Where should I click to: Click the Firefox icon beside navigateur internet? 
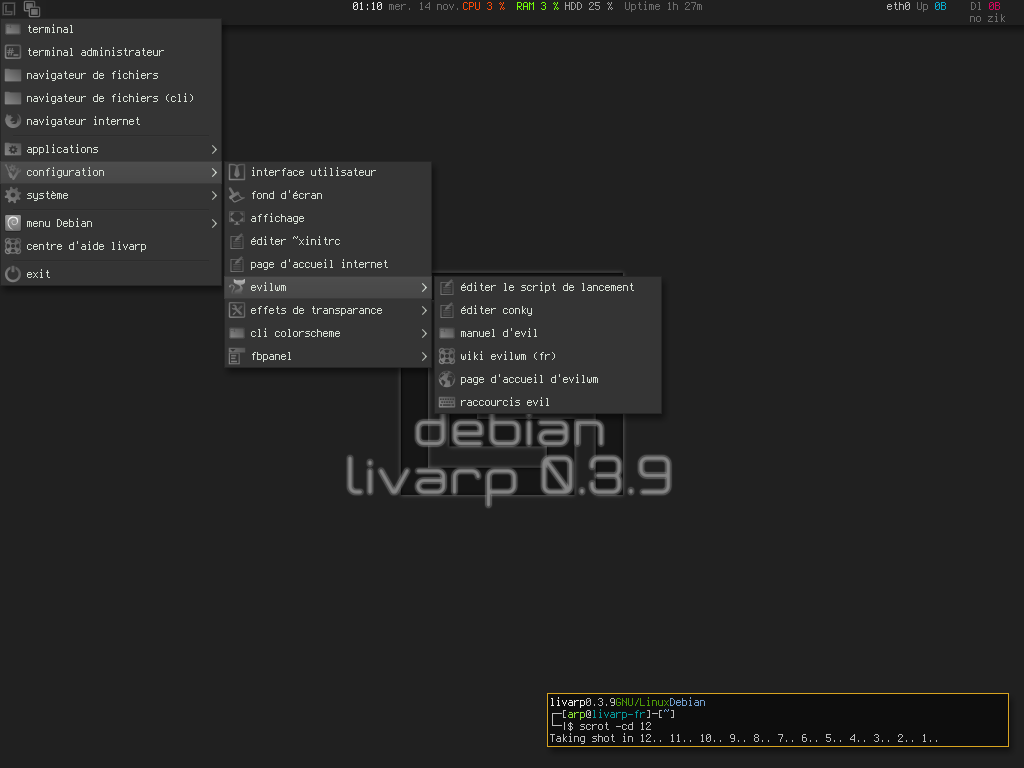(x=13, y=121)
